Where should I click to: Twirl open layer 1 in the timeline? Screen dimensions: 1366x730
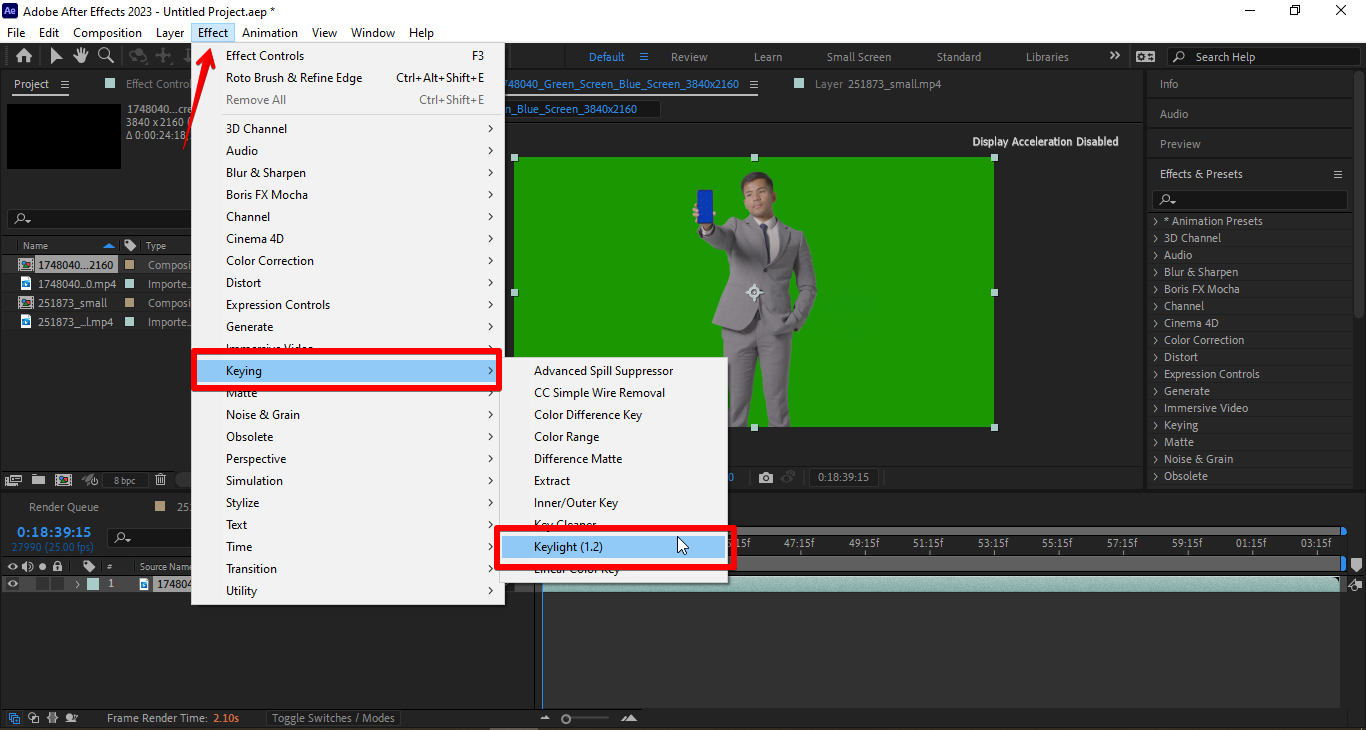coord(78,583)
